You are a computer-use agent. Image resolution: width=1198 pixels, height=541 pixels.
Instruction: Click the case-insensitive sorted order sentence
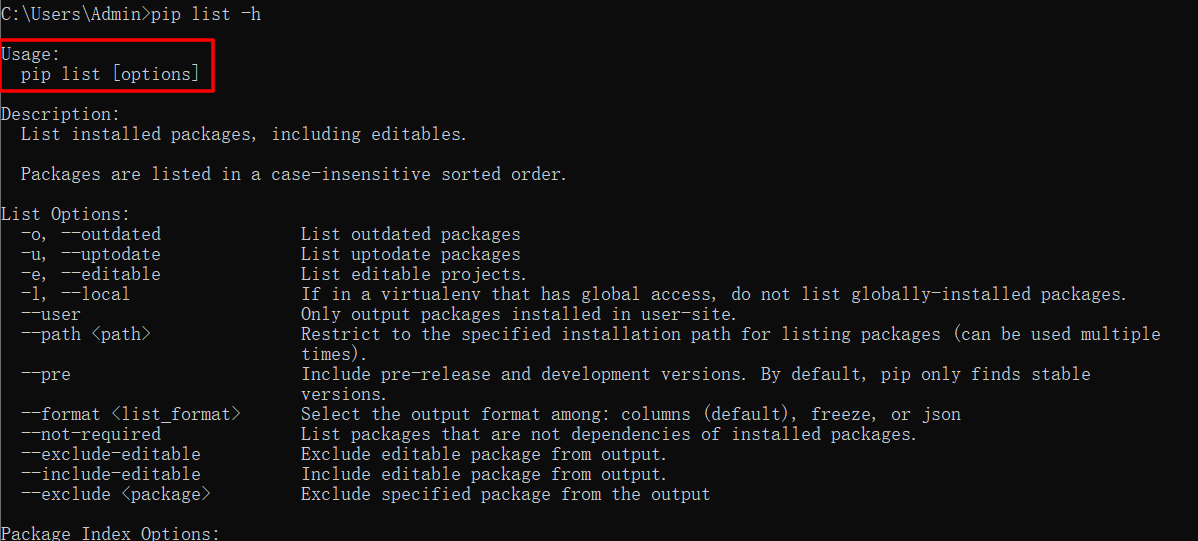[293, 174]
